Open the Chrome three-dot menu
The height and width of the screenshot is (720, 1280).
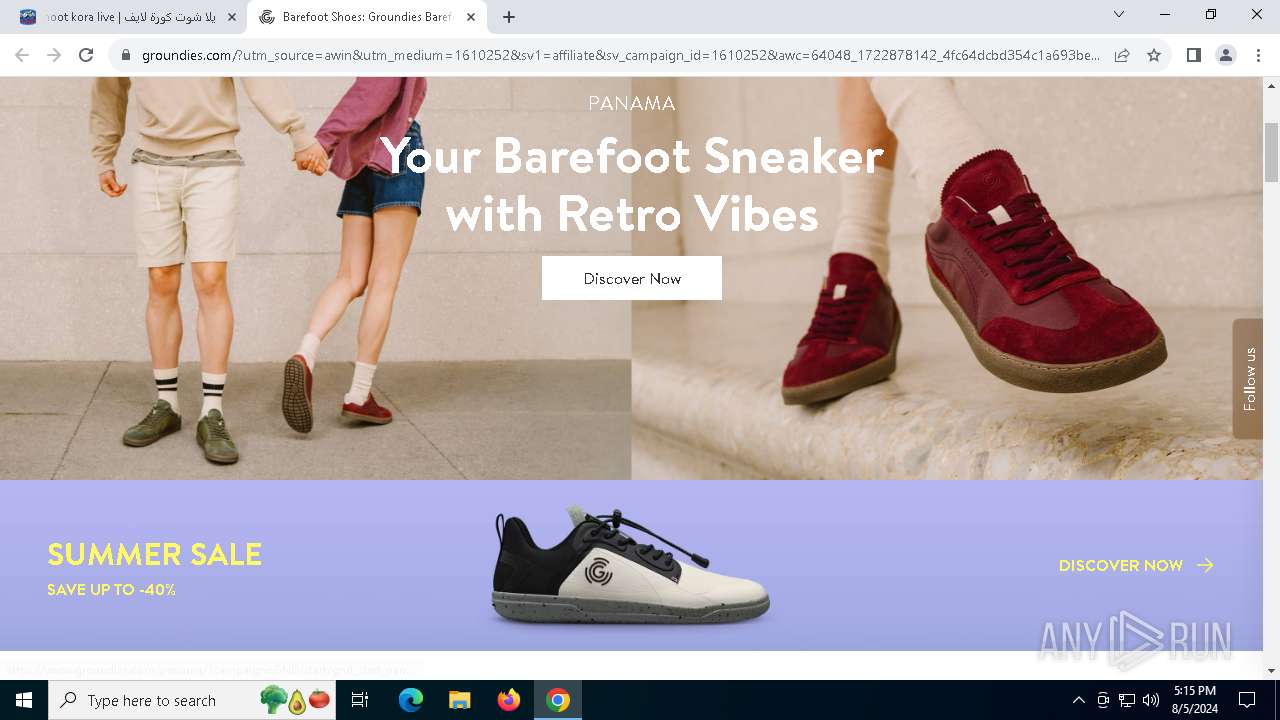[x=1257, y=55]
